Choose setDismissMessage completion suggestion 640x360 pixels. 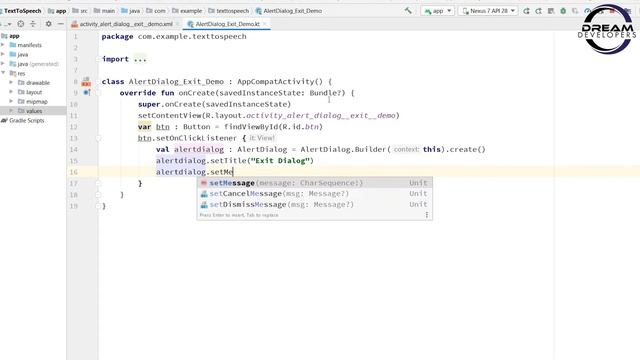click(314, 204)
